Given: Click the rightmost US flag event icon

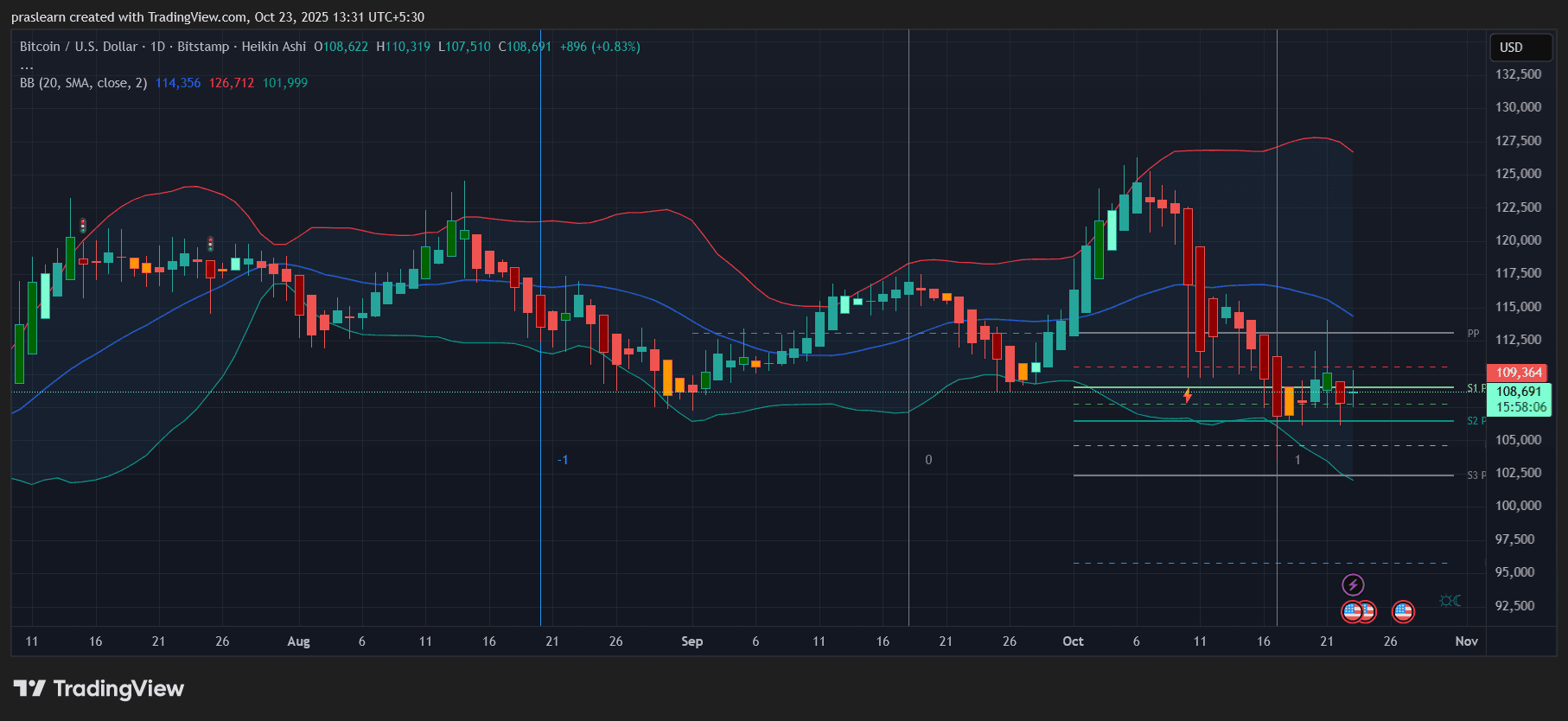Looking at the screenshot, I should tap(1403, 612).
